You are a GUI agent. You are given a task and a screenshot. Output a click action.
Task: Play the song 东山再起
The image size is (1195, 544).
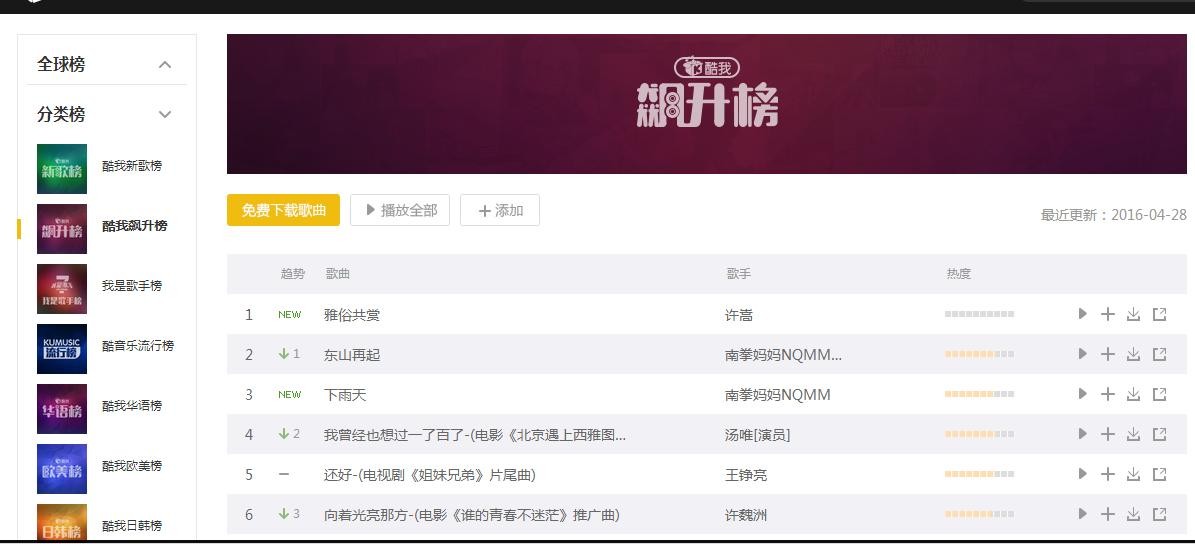(x=1082, y=354)
